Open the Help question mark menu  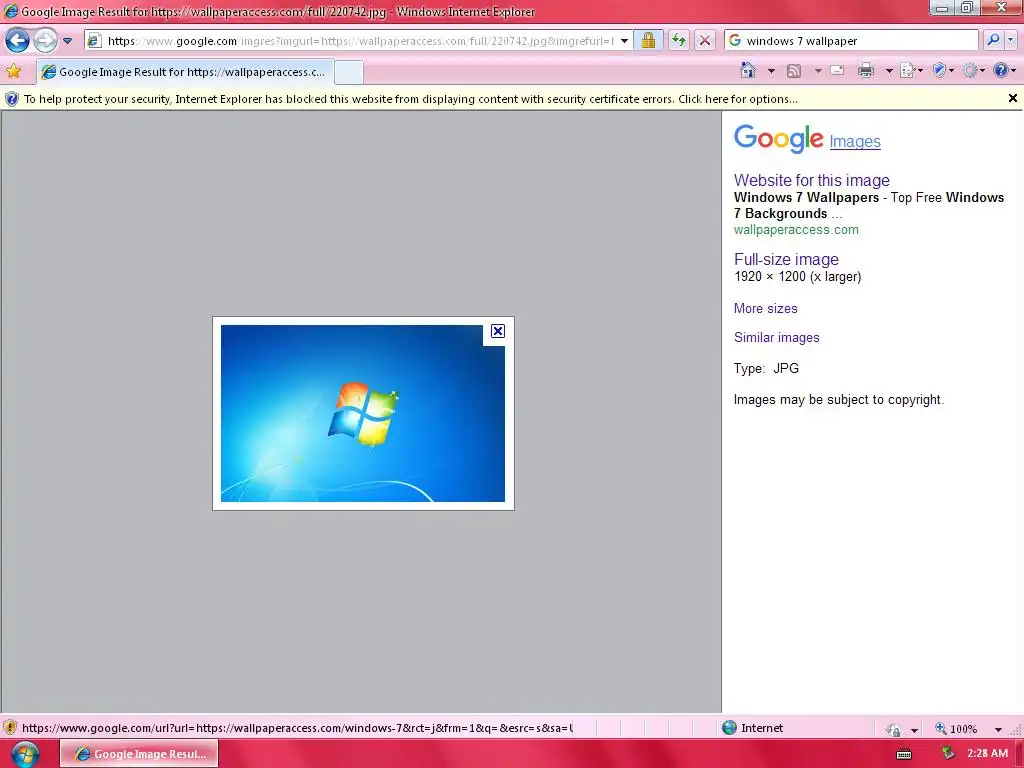[1004, 71]
